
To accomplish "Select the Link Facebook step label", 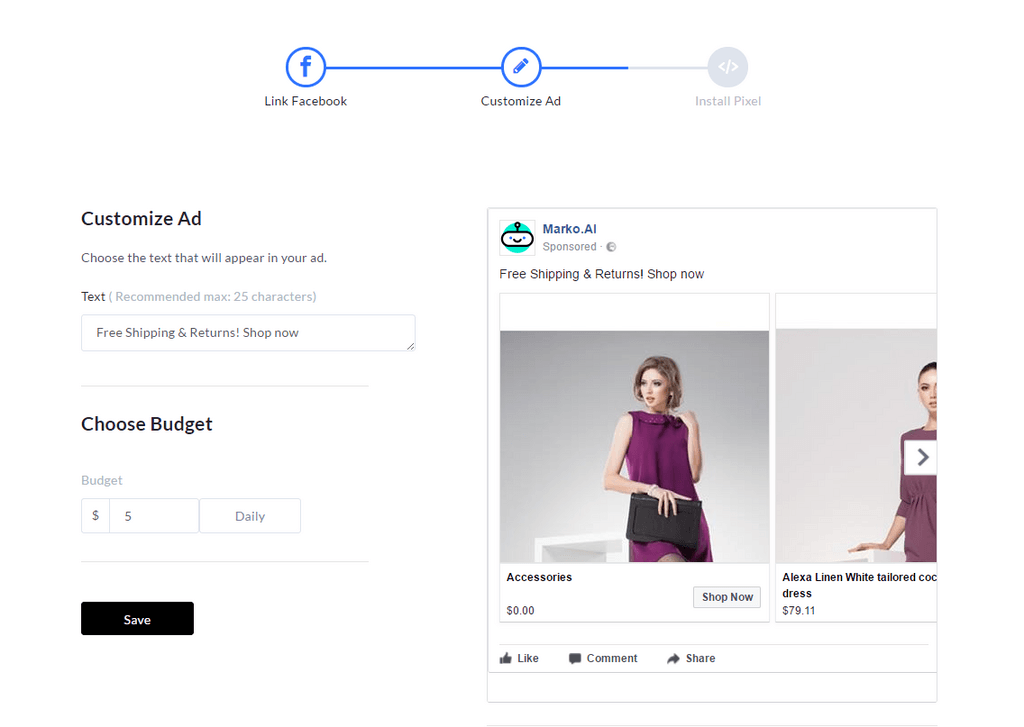I will [306, 101].
